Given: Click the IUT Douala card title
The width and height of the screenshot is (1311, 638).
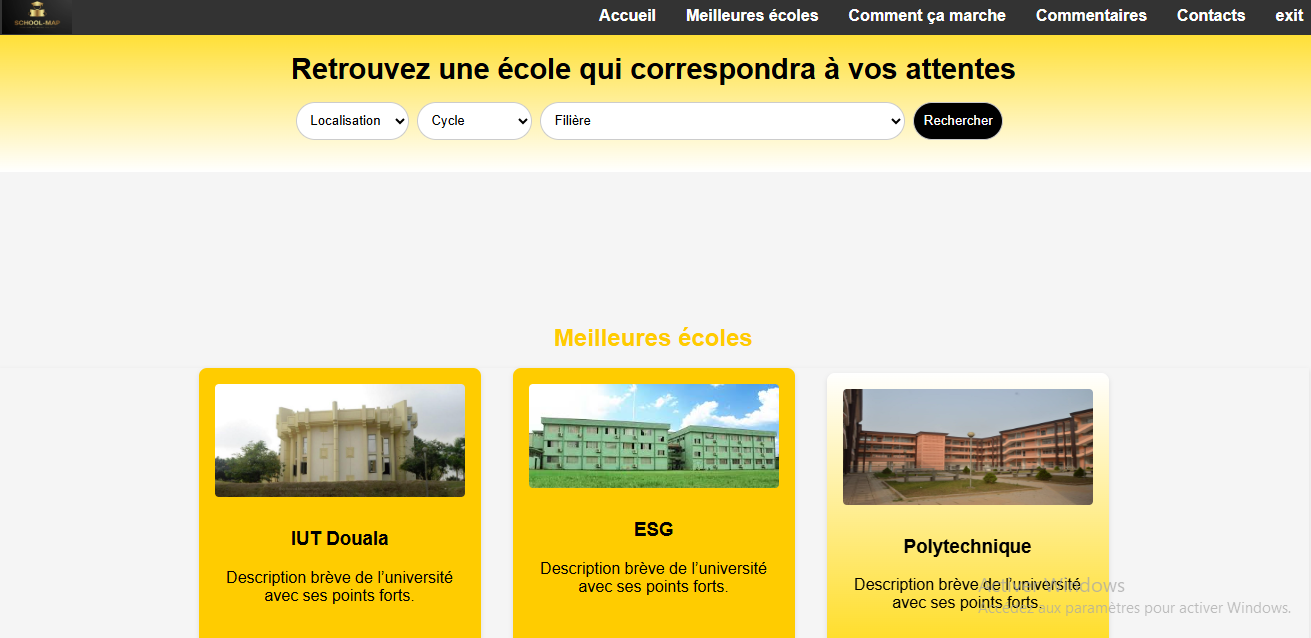Looking at the screenshot, I should click(340, 538).
